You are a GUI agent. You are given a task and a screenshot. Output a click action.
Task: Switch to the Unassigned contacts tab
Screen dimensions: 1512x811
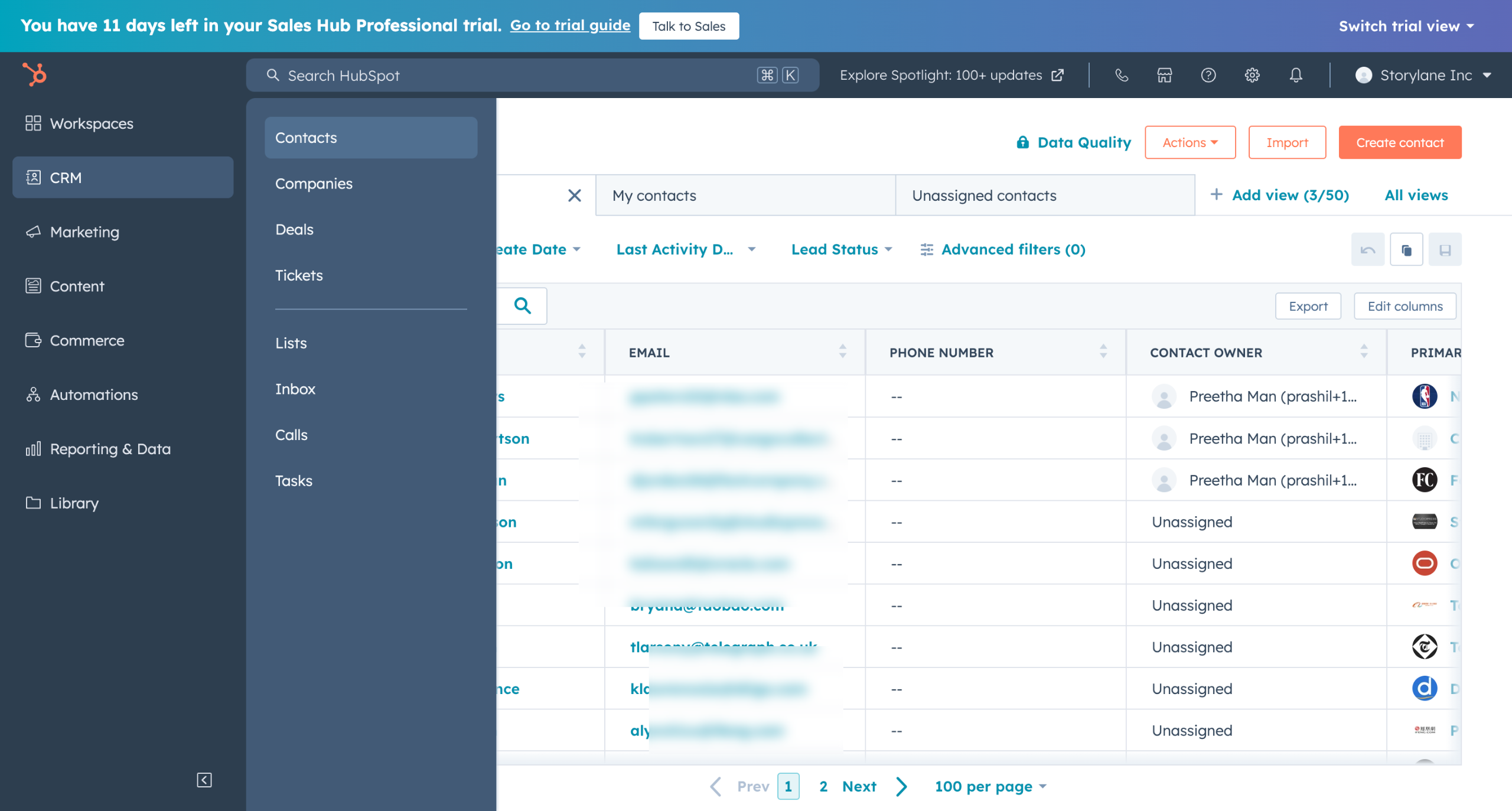(1045, 196)
